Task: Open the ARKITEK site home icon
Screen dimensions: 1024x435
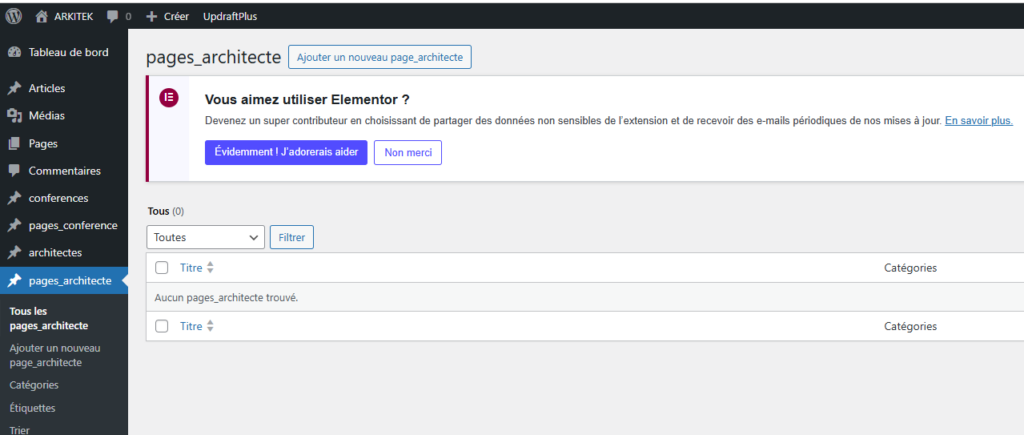Action: pyautogui.click(x=41, y=16)
